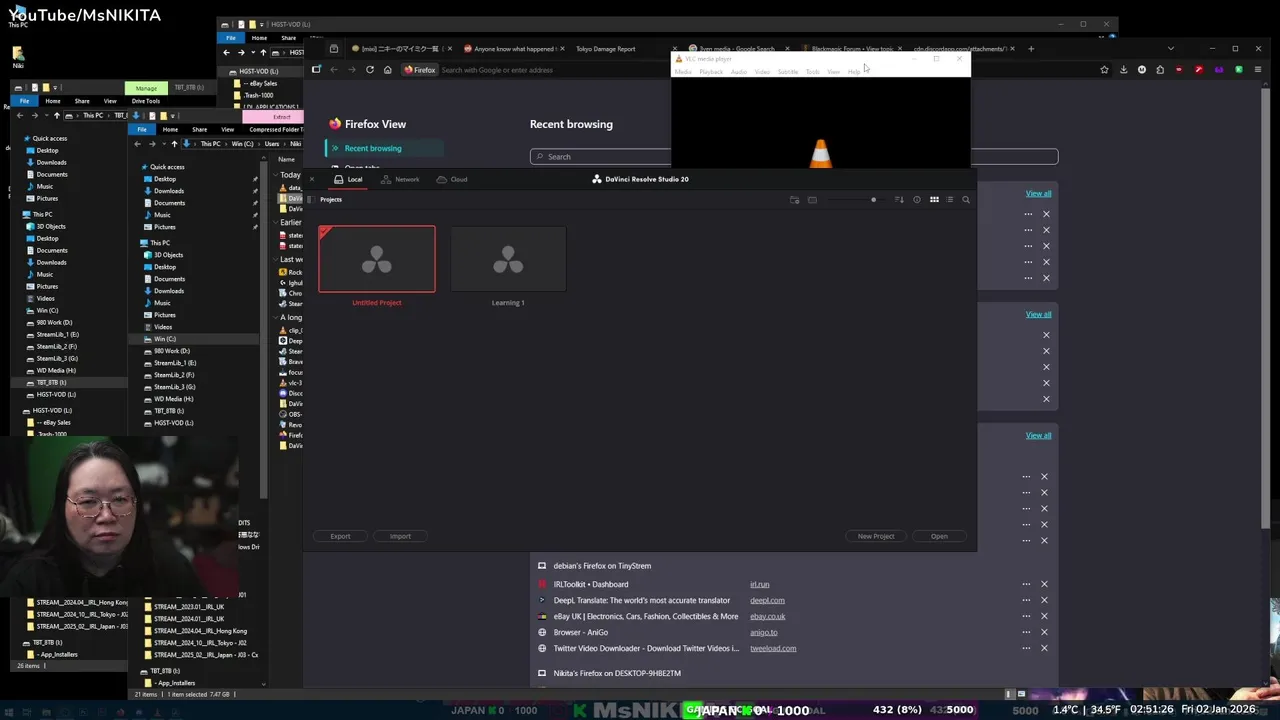This screenshot has height=720, width=1280.
Task: Select 3D Objects in front Explorer tree
Action: pos(168,255)
